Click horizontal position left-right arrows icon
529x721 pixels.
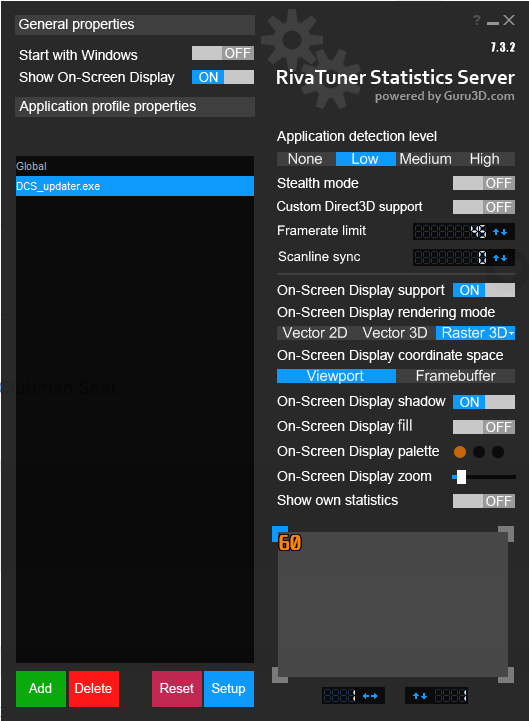(370, 696)
